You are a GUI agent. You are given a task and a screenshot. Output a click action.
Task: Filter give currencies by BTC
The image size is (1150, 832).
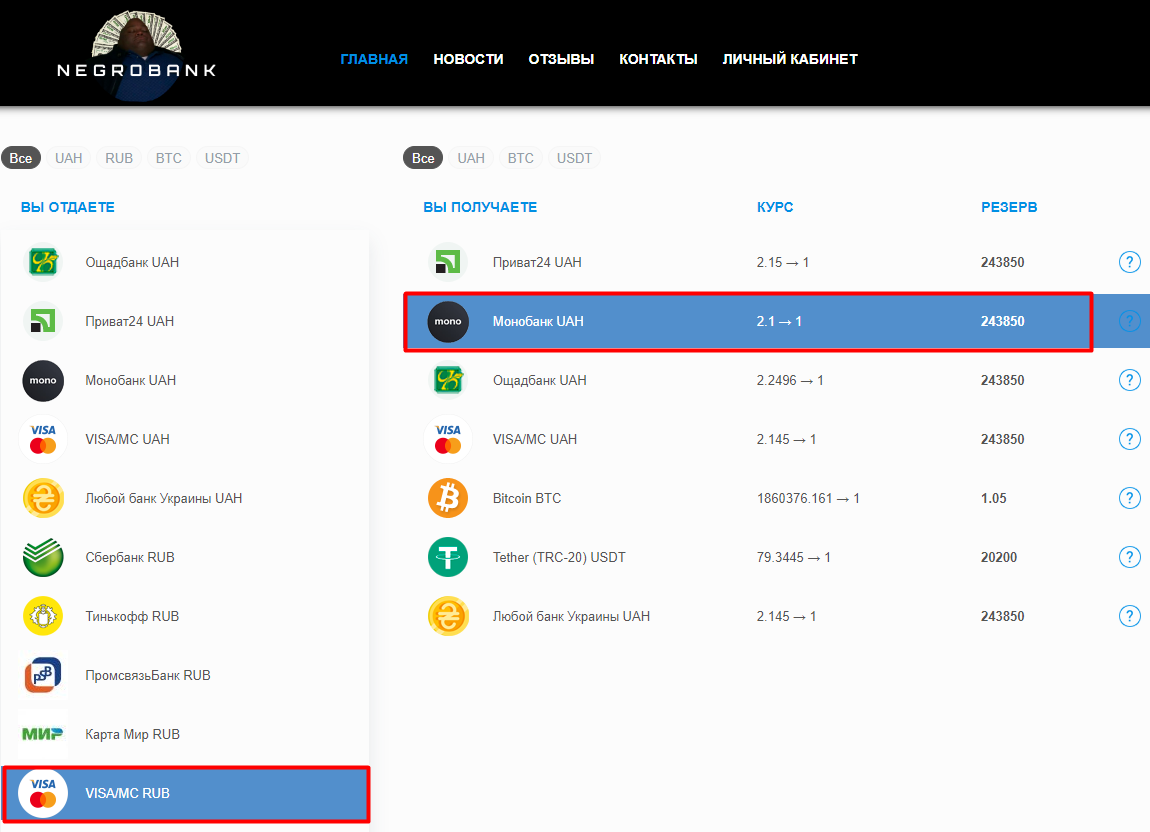tap(169, 158)
